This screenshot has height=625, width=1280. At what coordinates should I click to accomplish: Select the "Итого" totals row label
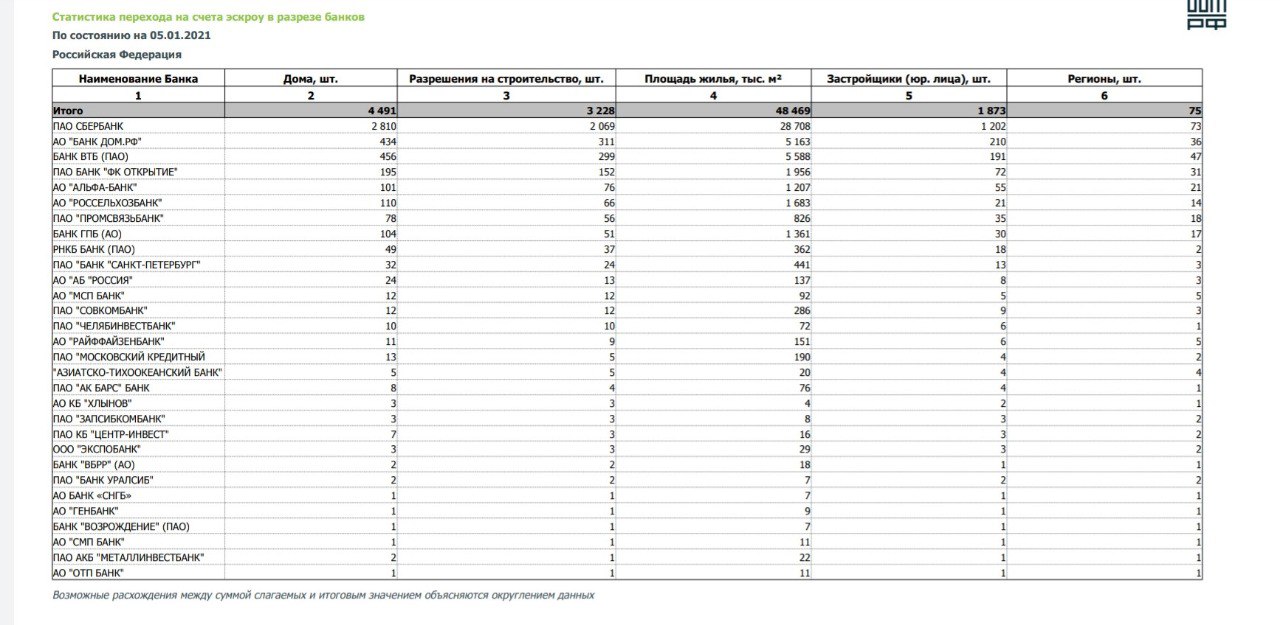tap(67, 111)
